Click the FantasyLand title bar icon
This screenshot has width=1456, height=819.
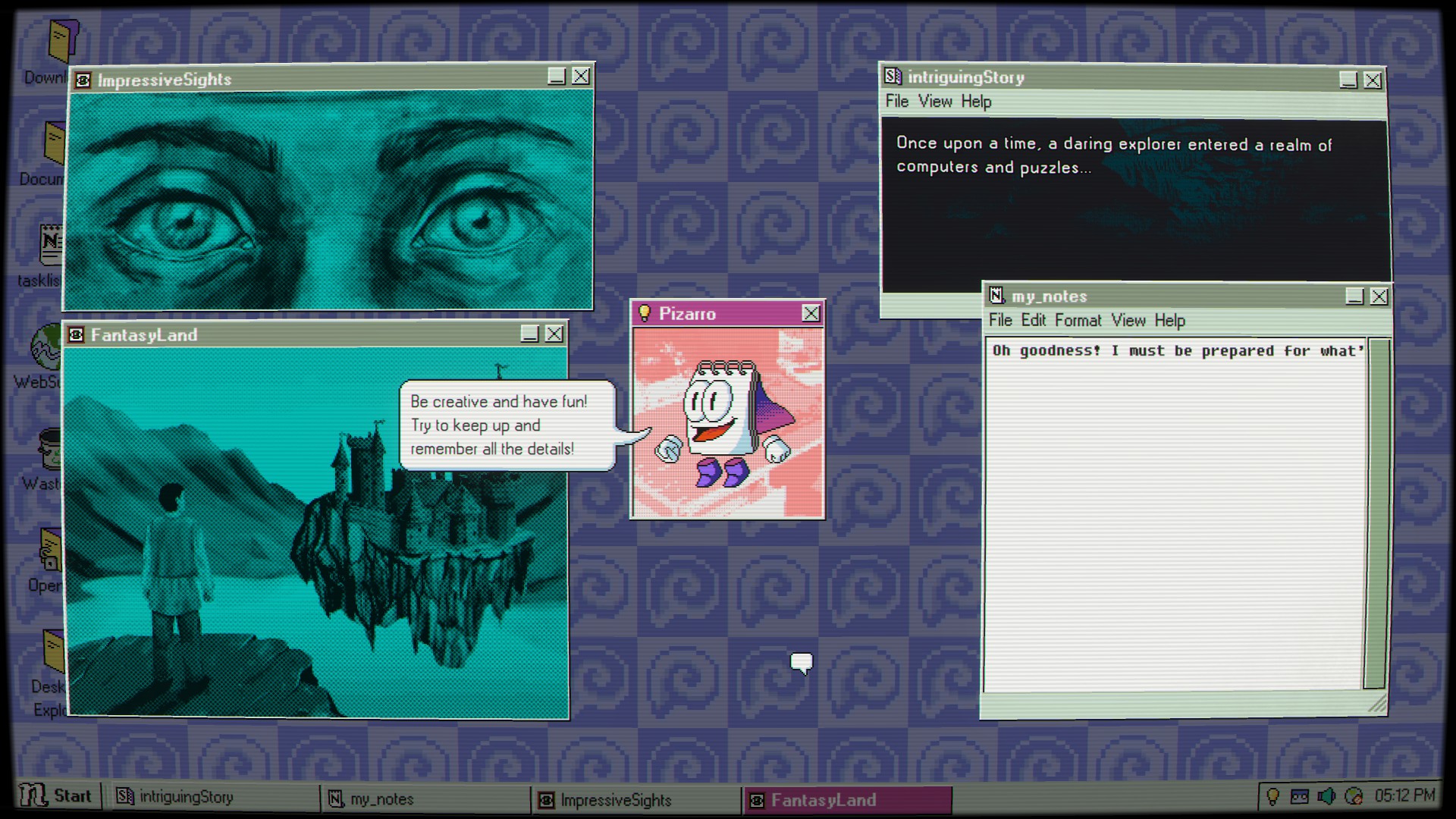tap(77, 334)
